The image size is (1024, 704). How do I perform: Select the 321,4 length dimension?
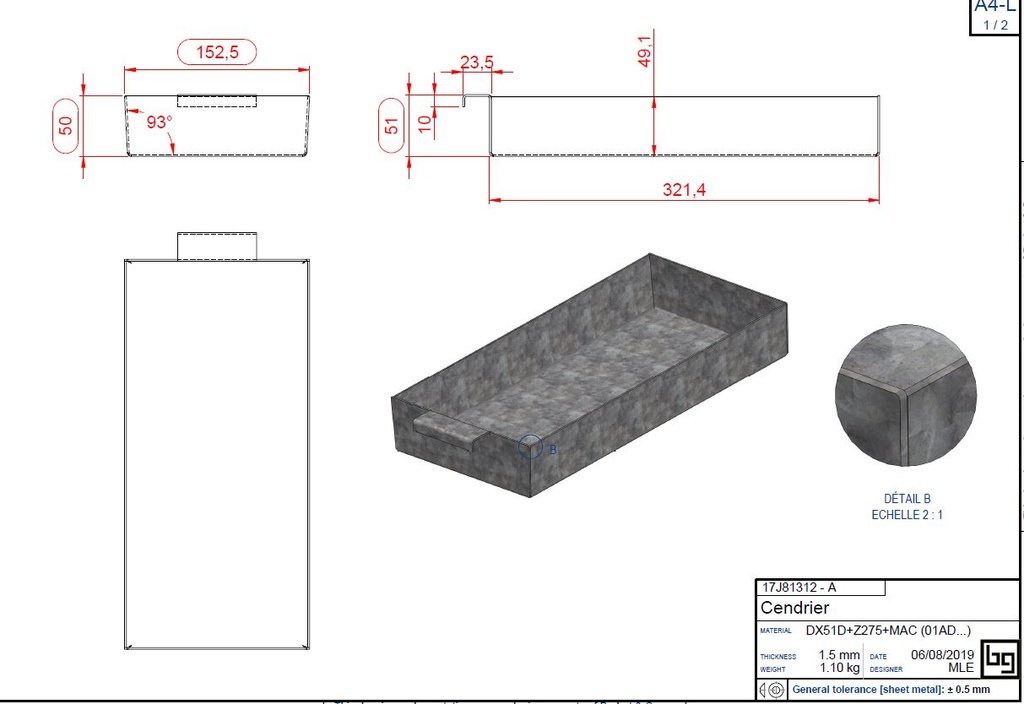click(683, 190)
